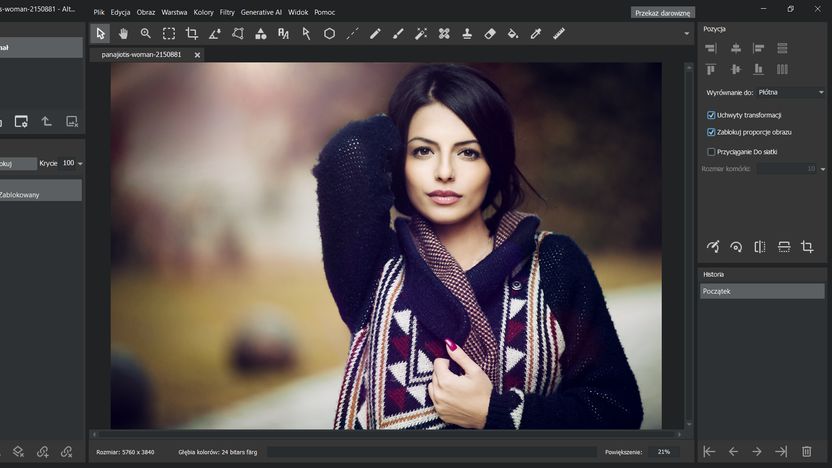Select the Magic Wand tool
Viewport: 832px width, 468px height.
point(421,34)
